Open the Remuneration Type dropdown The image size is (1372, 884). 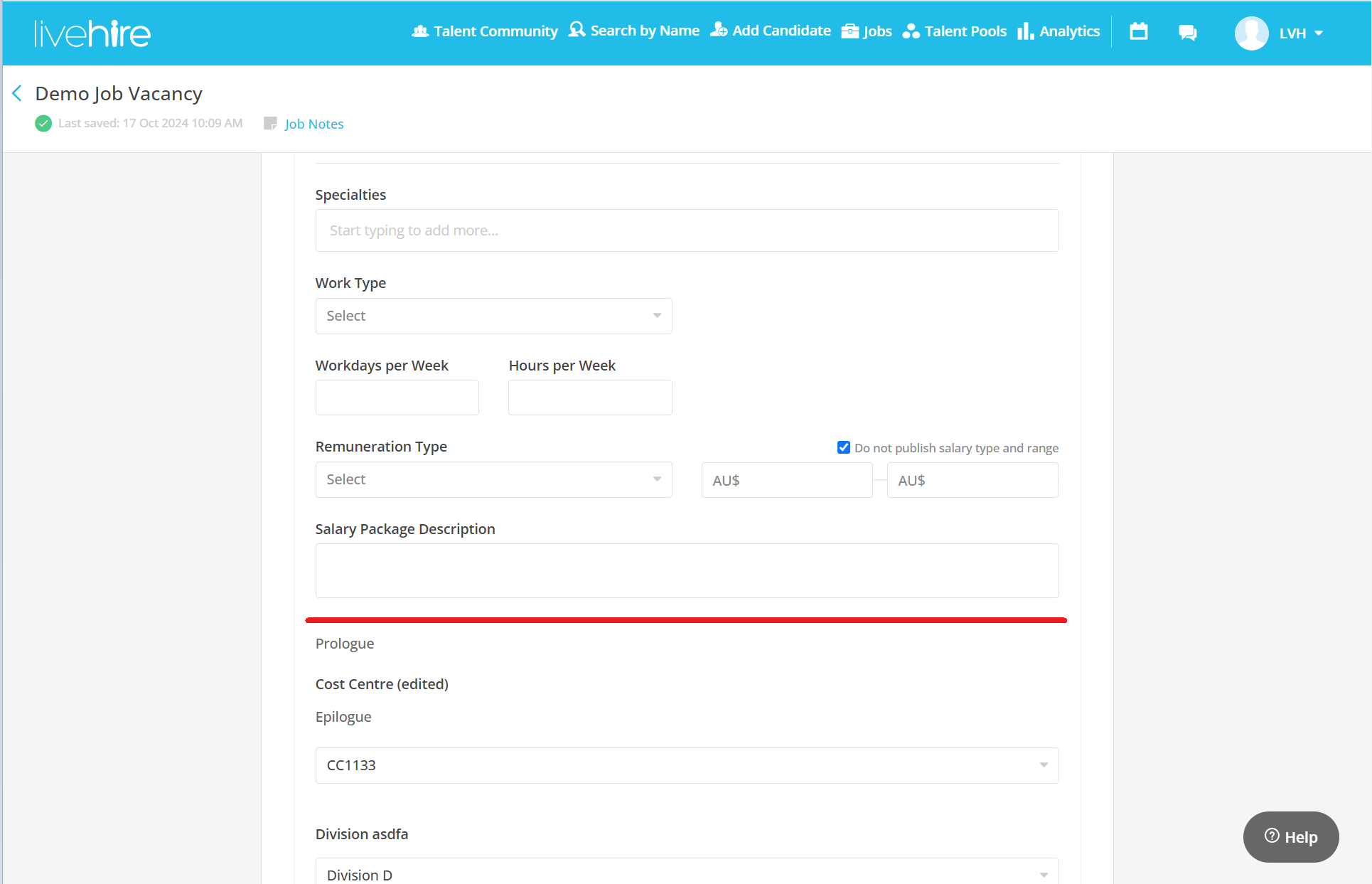[x=493, y=479]
